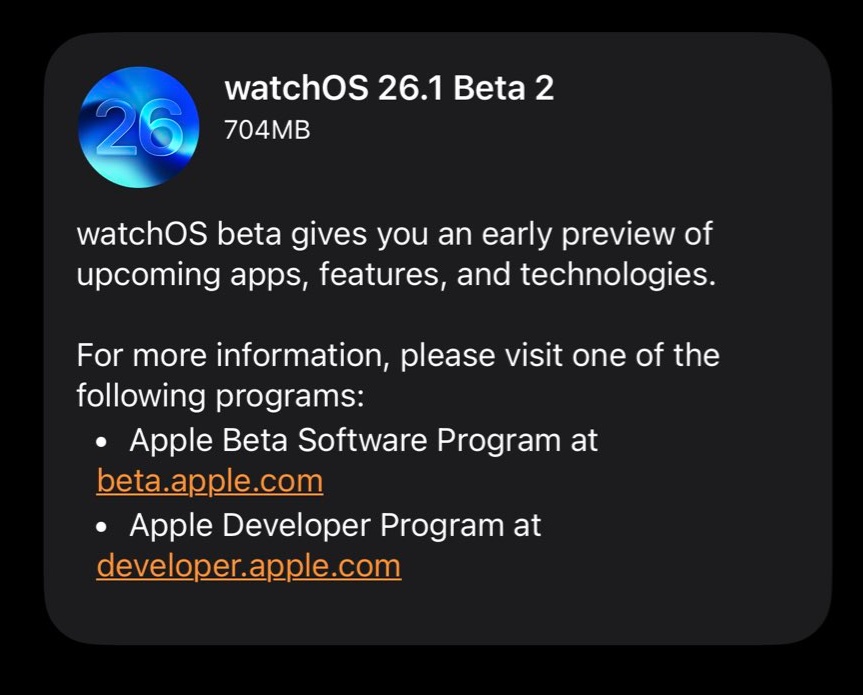863x695 pixels.
Task: Open the beta.apple.com link
Action: pyautogui.click(x=210, y=481)
